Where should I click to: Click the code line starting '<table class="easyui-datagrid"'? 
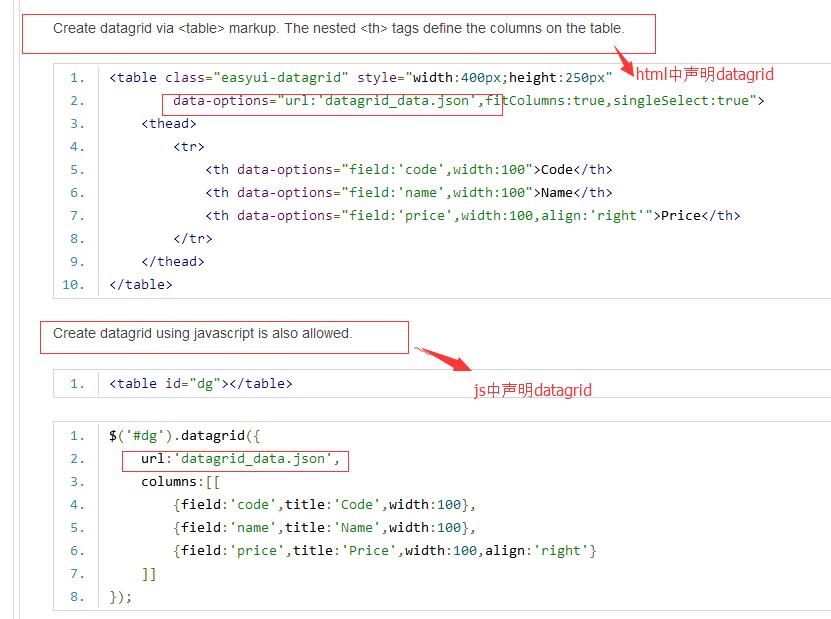(360, 78)
